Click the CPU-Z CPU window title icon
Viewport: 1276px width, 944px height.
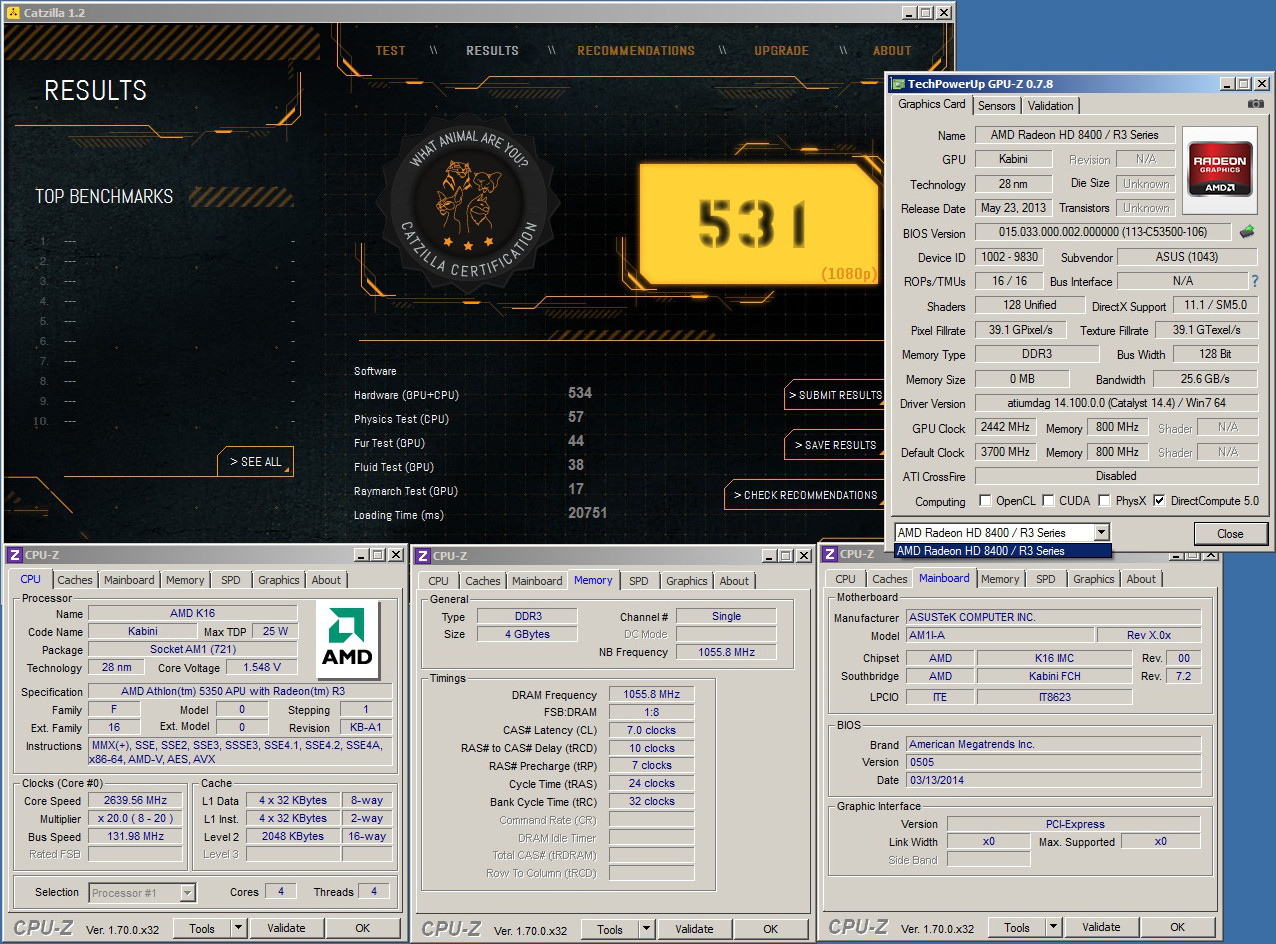14,554
